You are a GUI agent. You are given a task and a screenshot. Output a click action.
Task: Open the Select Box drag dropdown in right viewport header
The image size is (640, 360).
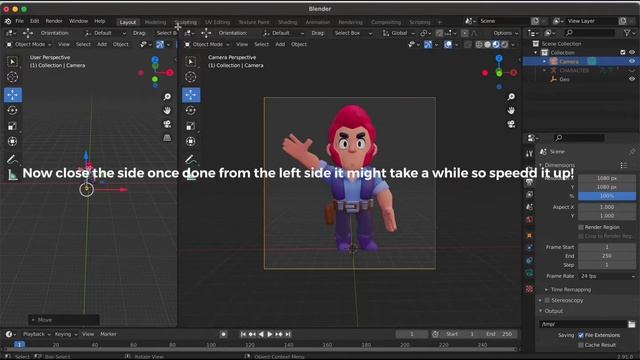point(352,33)
